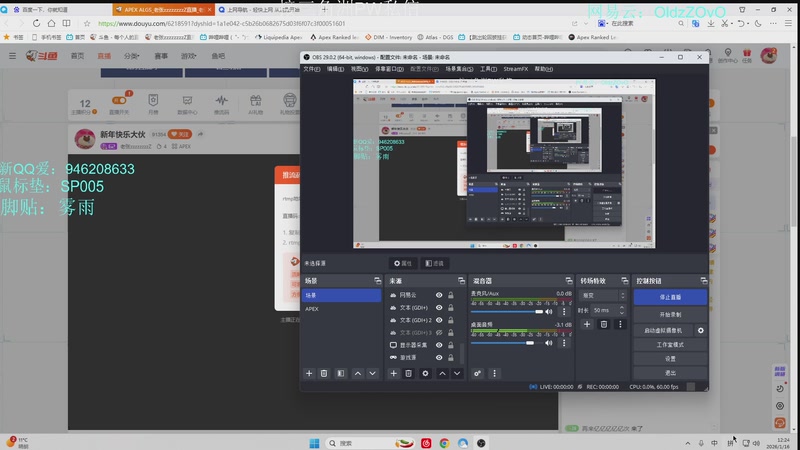This screenshot has height=450, width=800.
Task: Open Windows Start button on taskbar
Action: [314, 443]
